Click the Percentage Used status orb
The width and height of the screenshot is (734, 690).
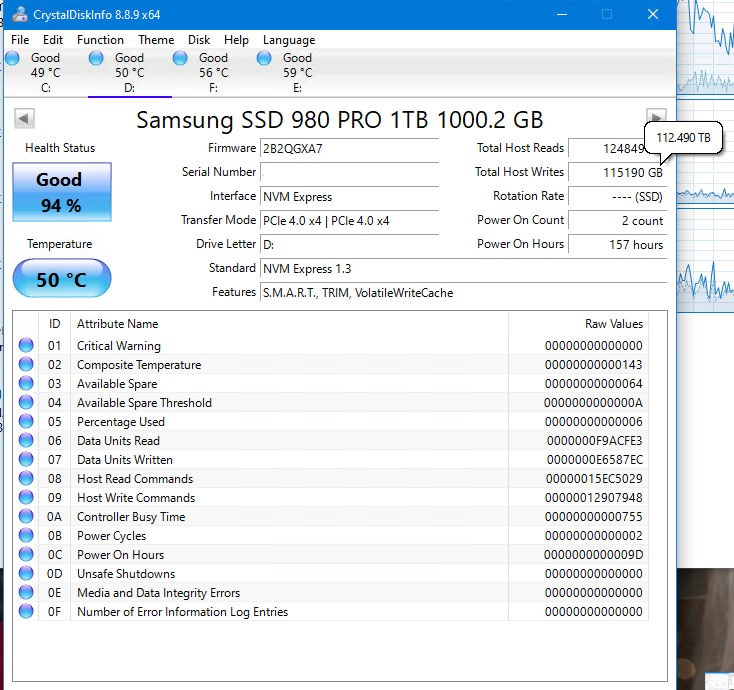point(26,421)
